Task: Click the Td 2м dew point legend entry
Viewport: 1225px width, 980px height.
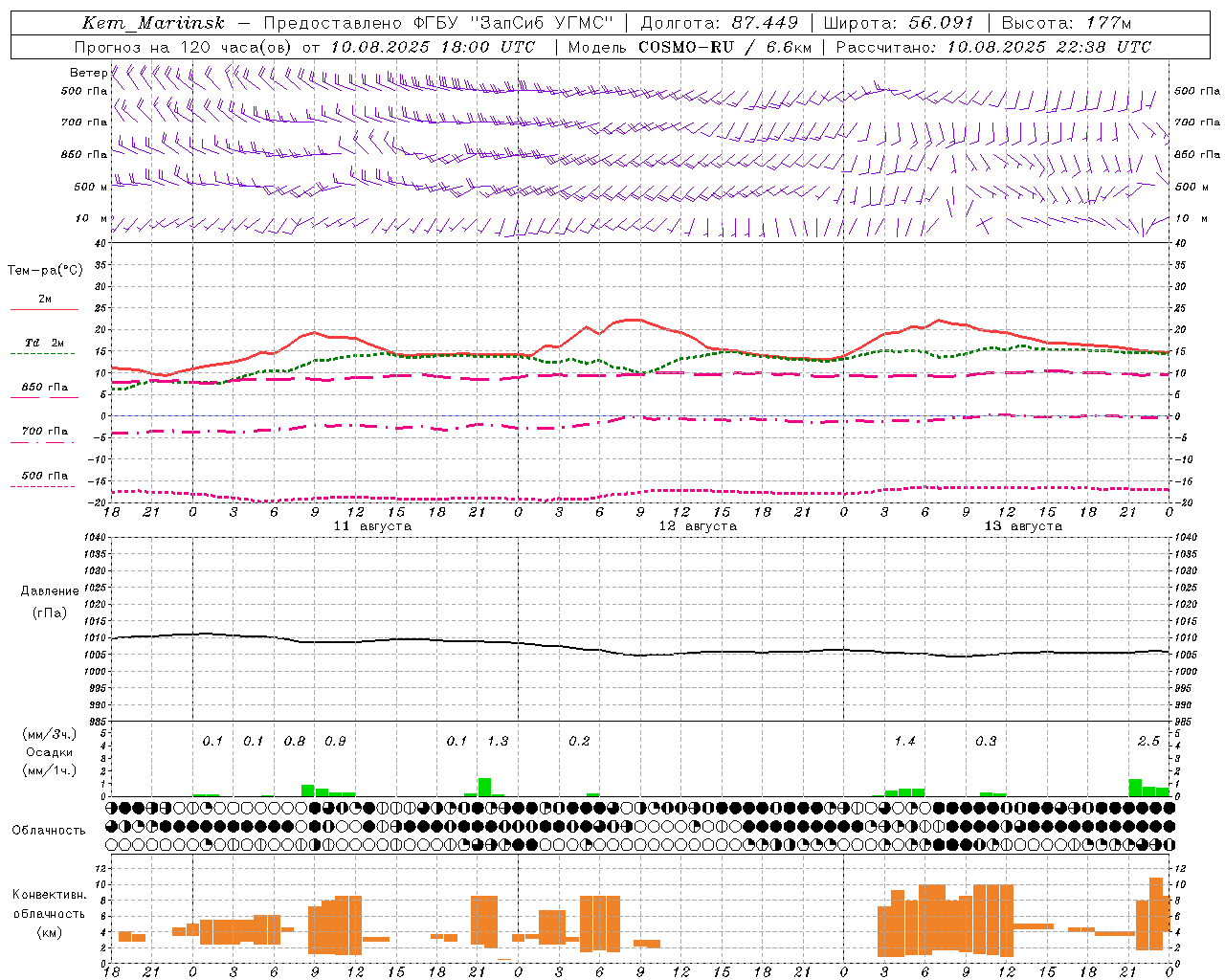Action: [x=45, y=343]
